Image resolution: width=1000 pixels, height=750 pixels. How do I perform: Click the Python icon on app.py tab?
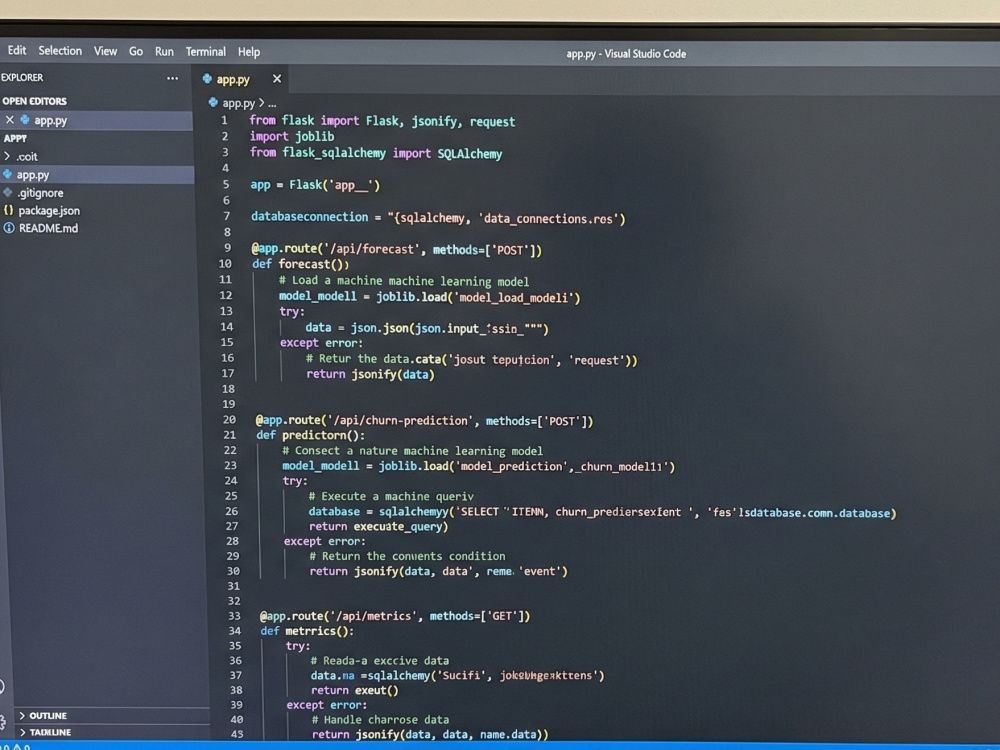point(207,79)
